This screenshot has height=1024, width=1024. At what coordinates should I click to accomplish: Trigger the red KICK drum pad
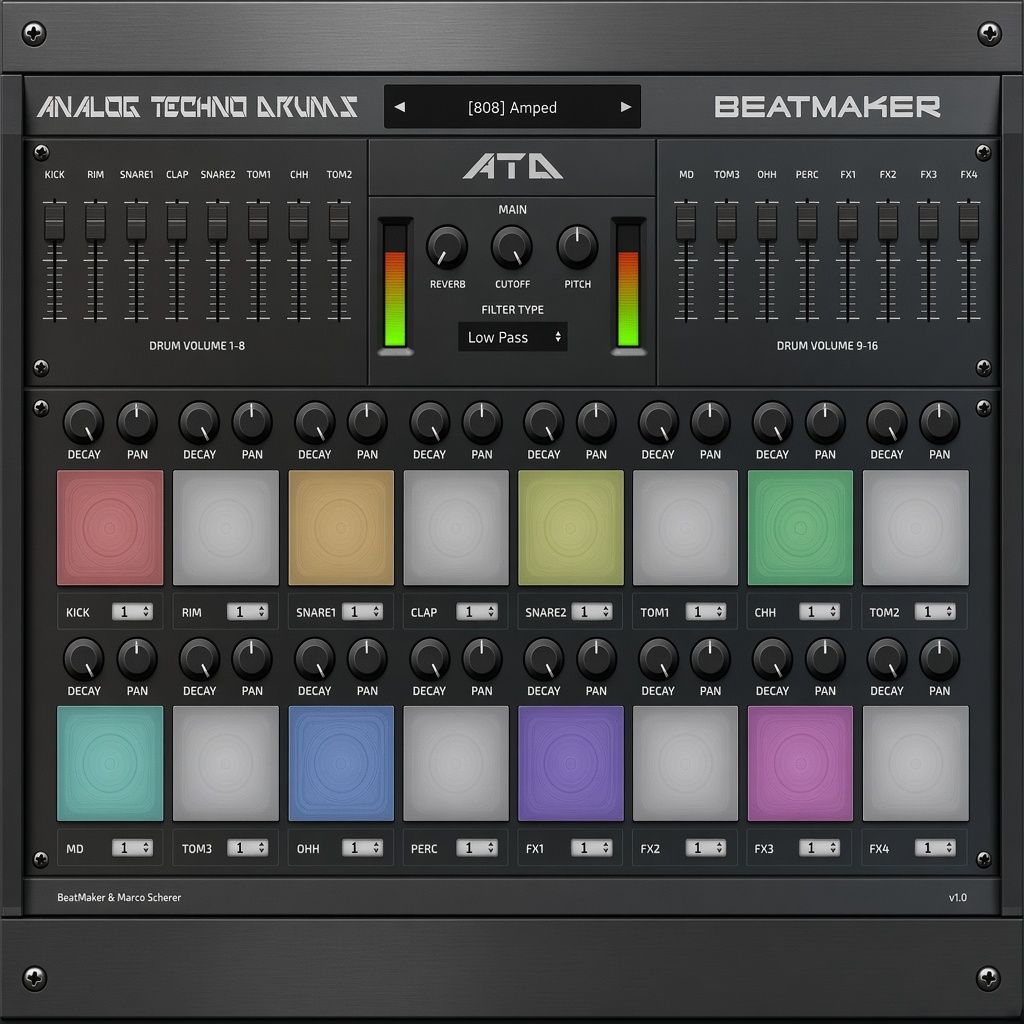[110, 528]
